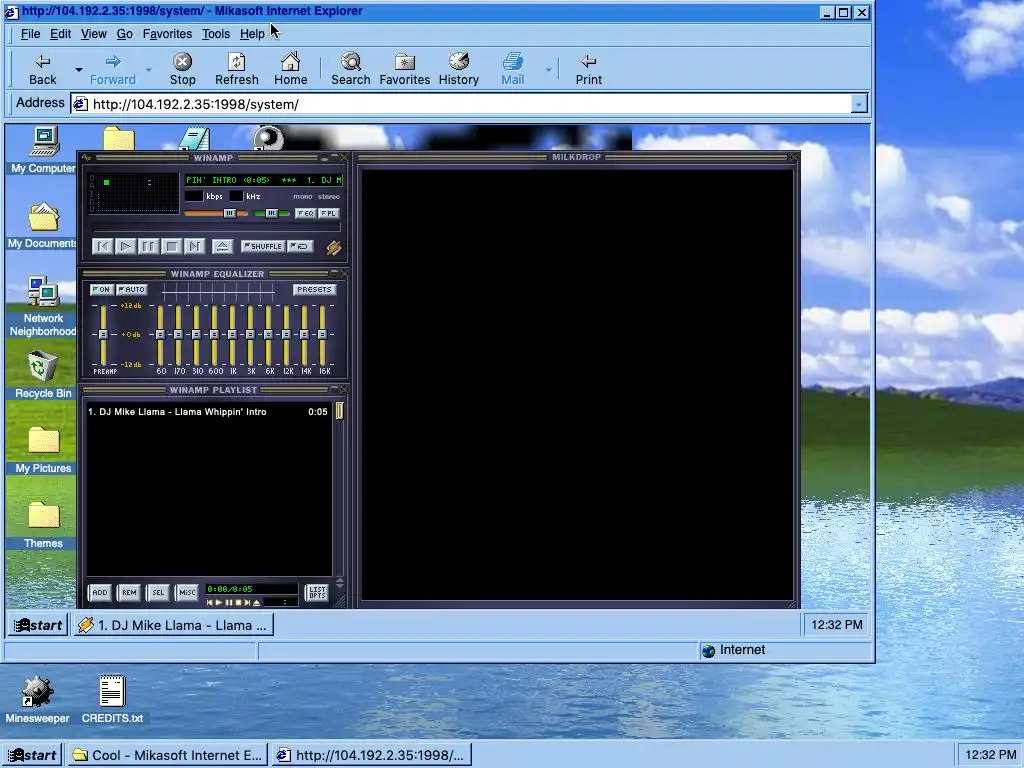Open the Recycle Bin icon

point(43,375)
